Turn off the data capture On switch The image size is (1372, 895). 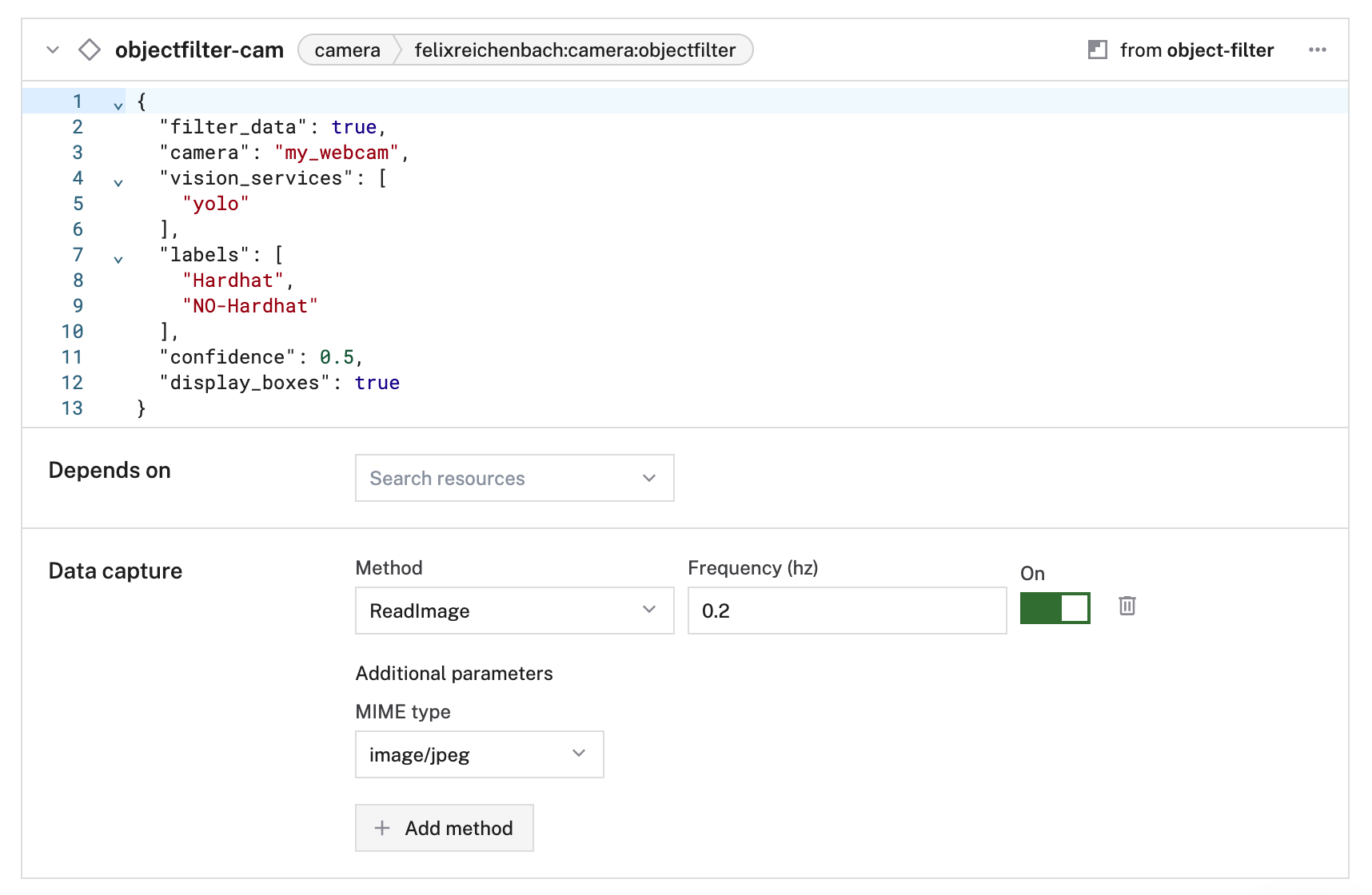pos(1055,608)
